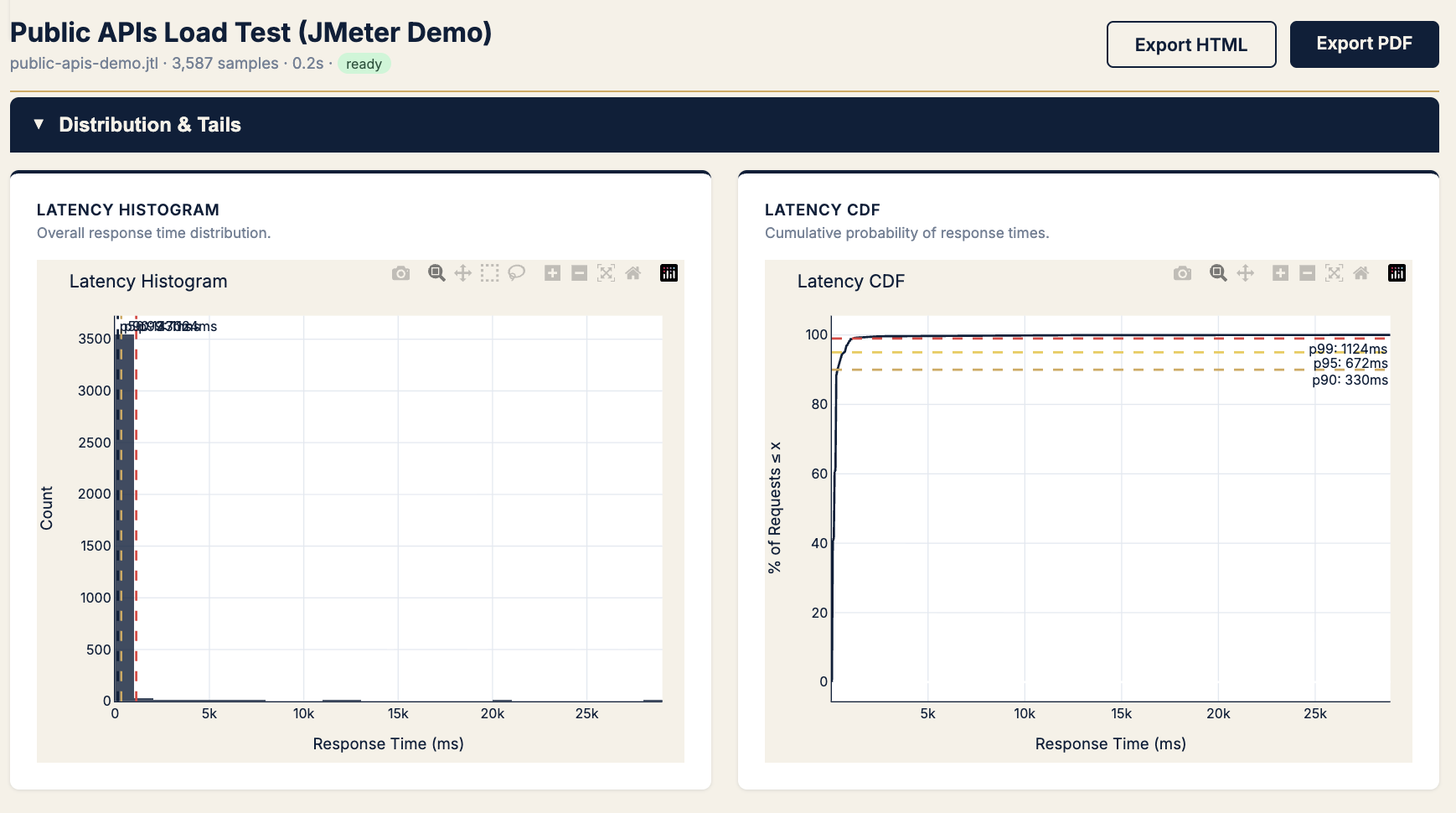Screen dimensions: 1456x813
Task: Reset Latency Histogram axes with home icon
Action: point(633,273)
